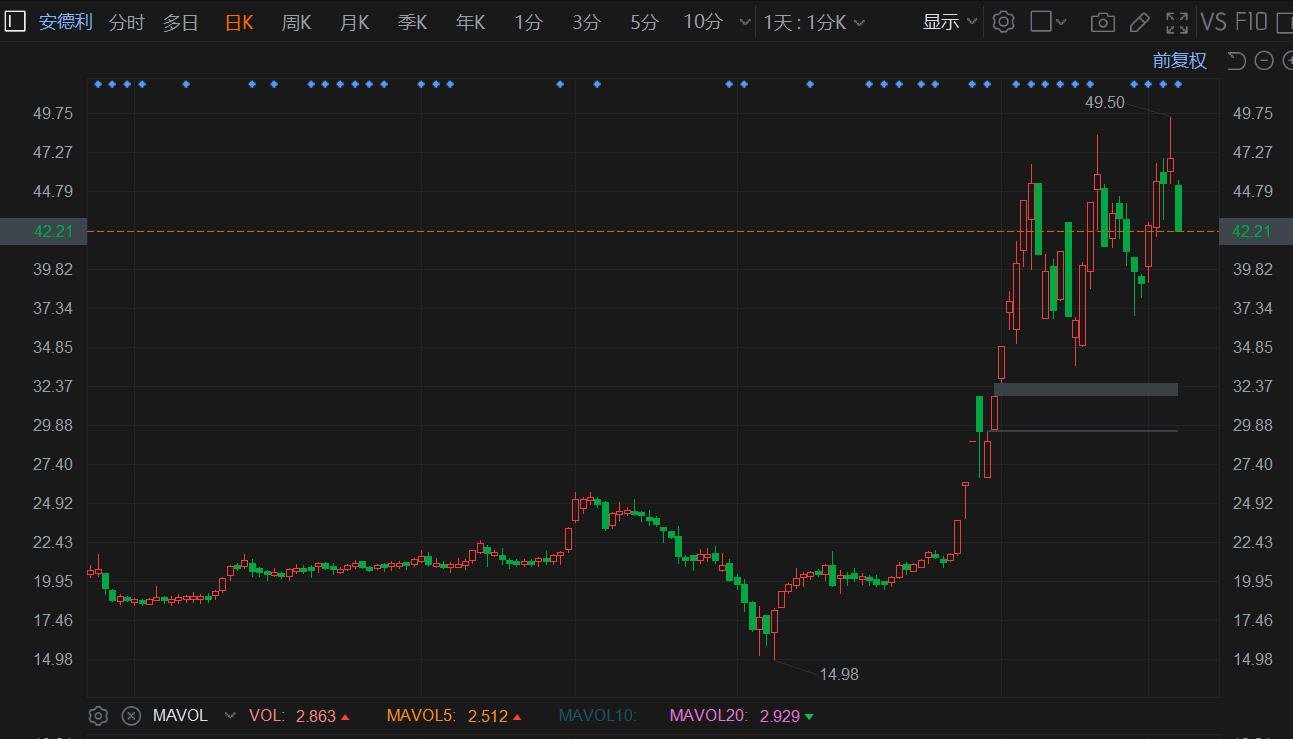Expand the 10分 interval dropdown arrow

(x=744, y=22)
